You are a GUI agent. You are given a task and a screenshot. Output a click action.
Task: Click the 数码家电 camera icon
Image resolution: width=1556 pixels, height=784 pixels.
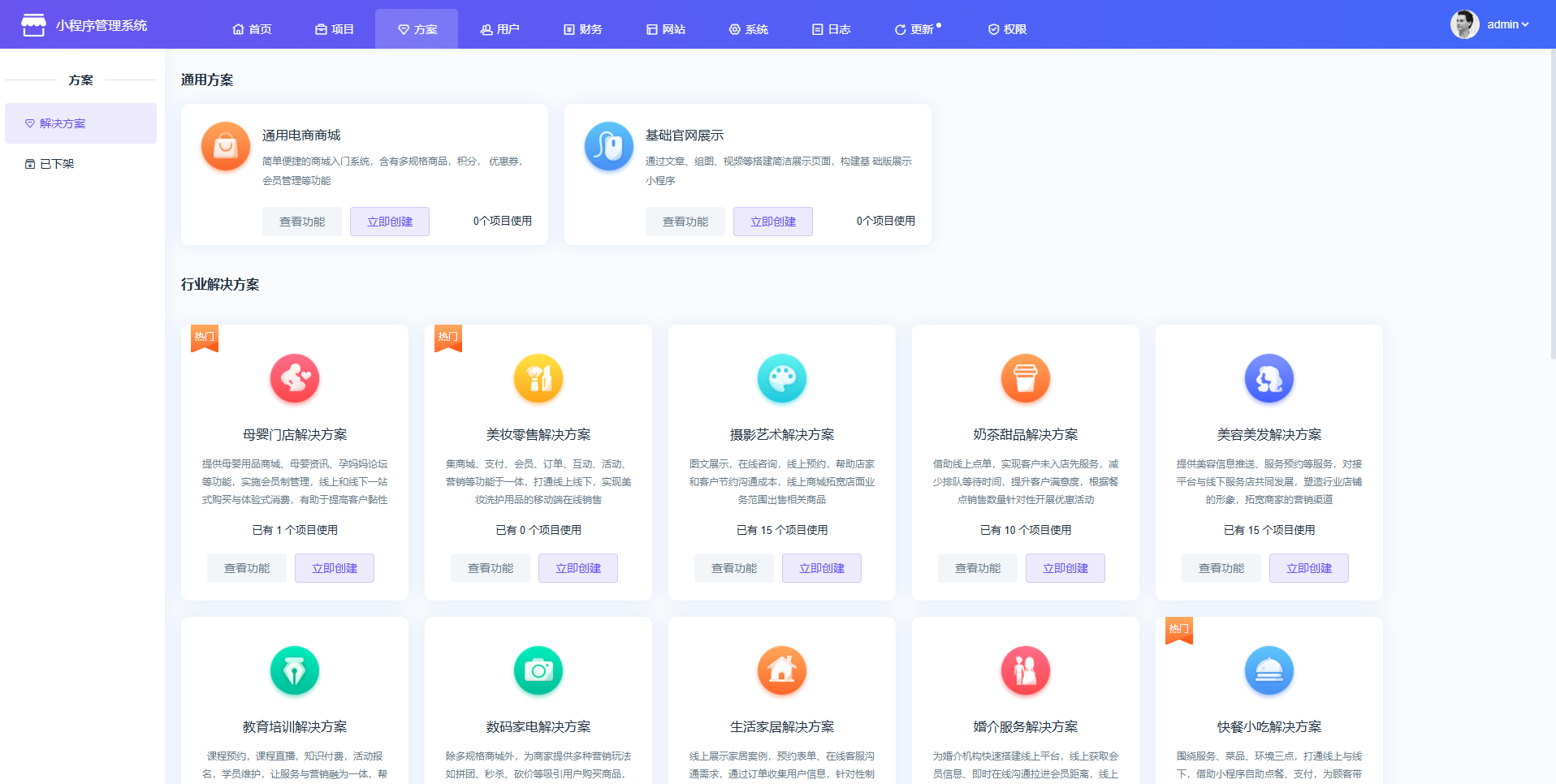point(538,670)
